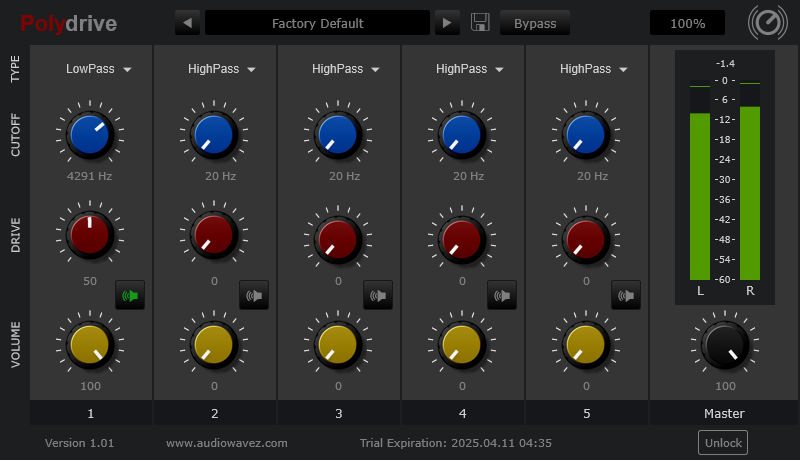Click the left channel level meter
The width and height of the screenshot is (800, 460).
[699, 180]
